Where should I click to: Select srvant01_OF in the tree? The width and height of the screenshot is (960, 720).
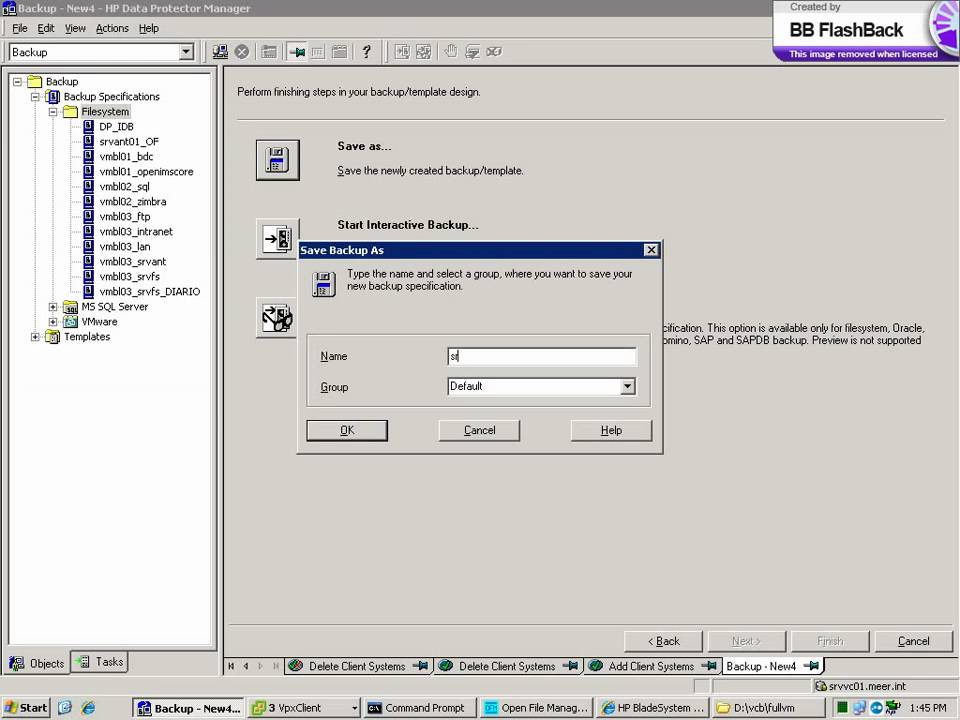(129, 141)
